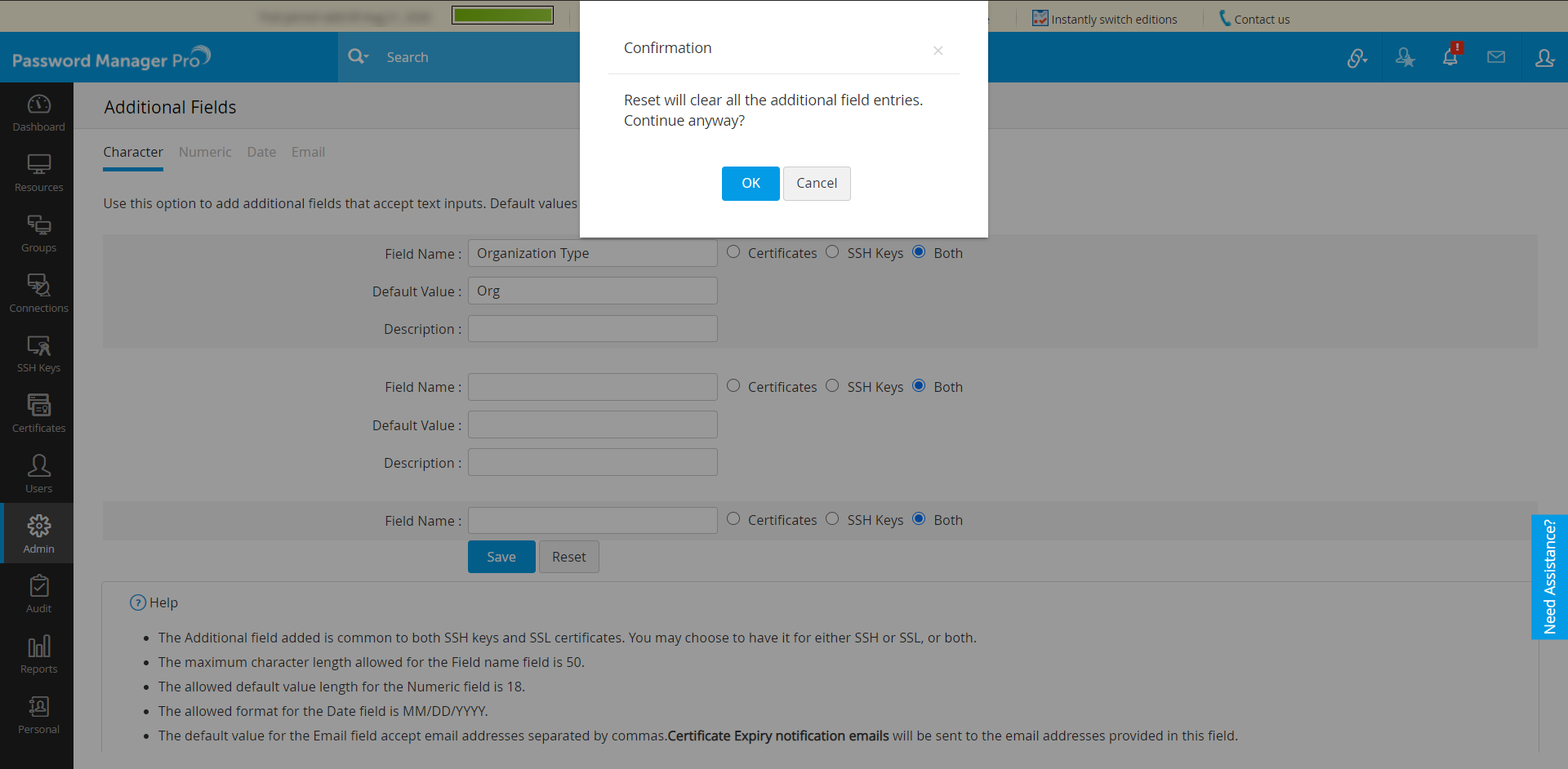
Task: Select the SSH Keys sidebar icon
Action: (38, 354)
